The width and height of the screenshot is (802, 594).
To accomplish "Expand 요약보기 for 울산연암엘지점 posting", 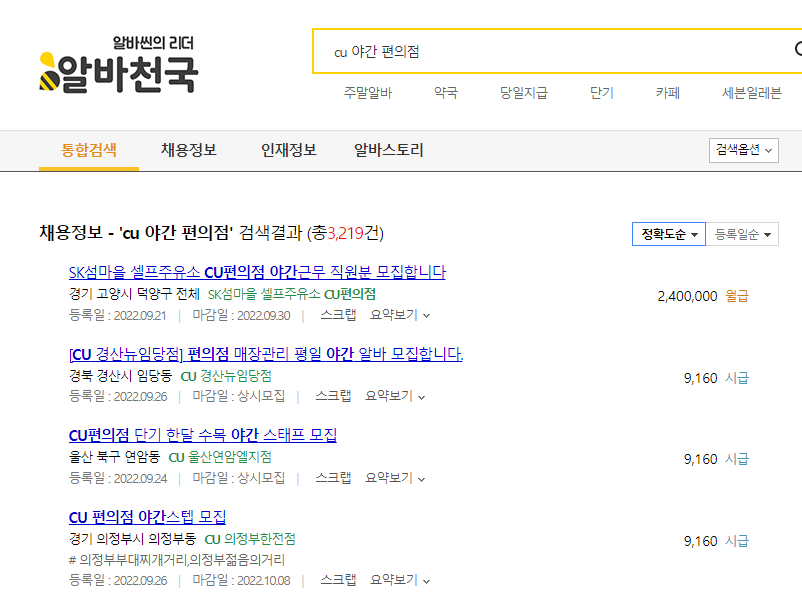I will coord(395,478).
